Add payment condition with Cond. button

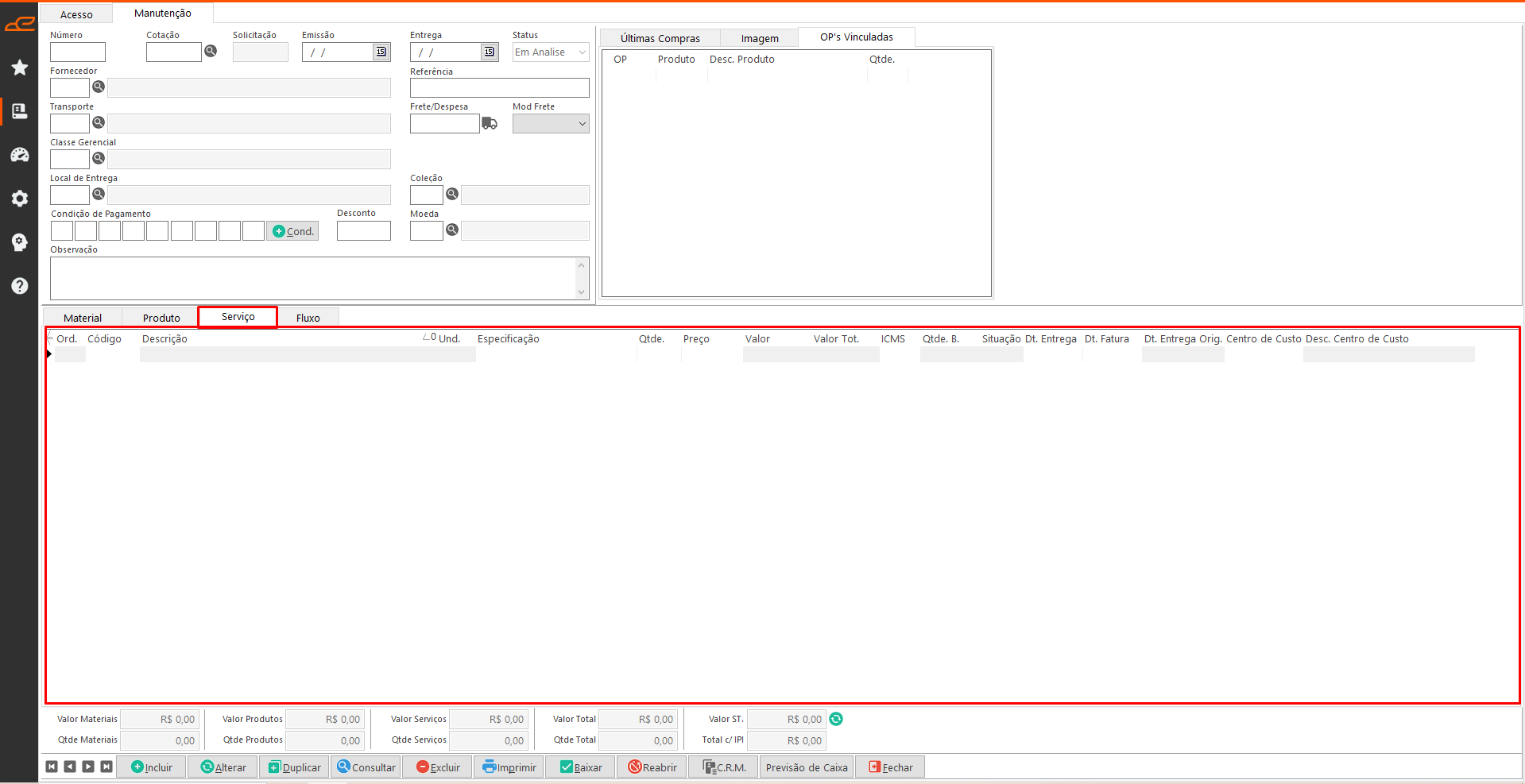coord(292,231)
